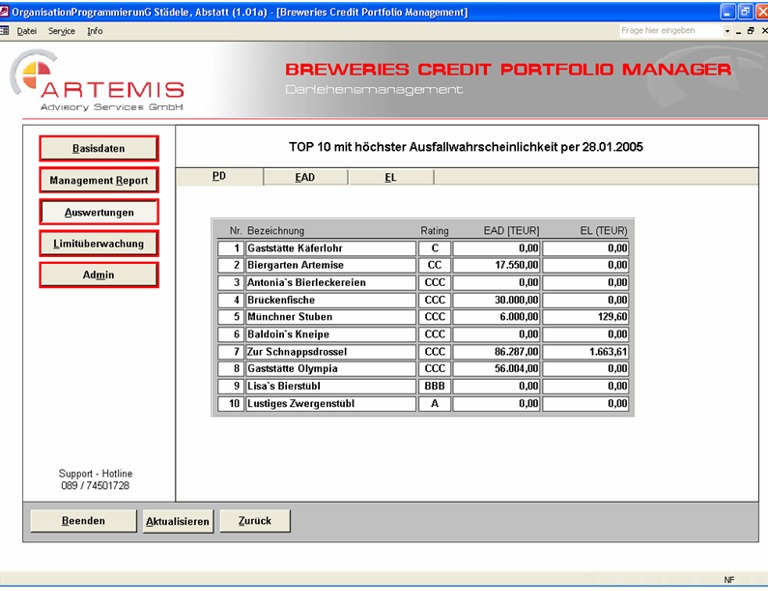The image size is (768, 591).
Task: Click the rating 'BBB' of Lisa`s Bierstübl
Action: pyautogui.click(x=434, y=386)
